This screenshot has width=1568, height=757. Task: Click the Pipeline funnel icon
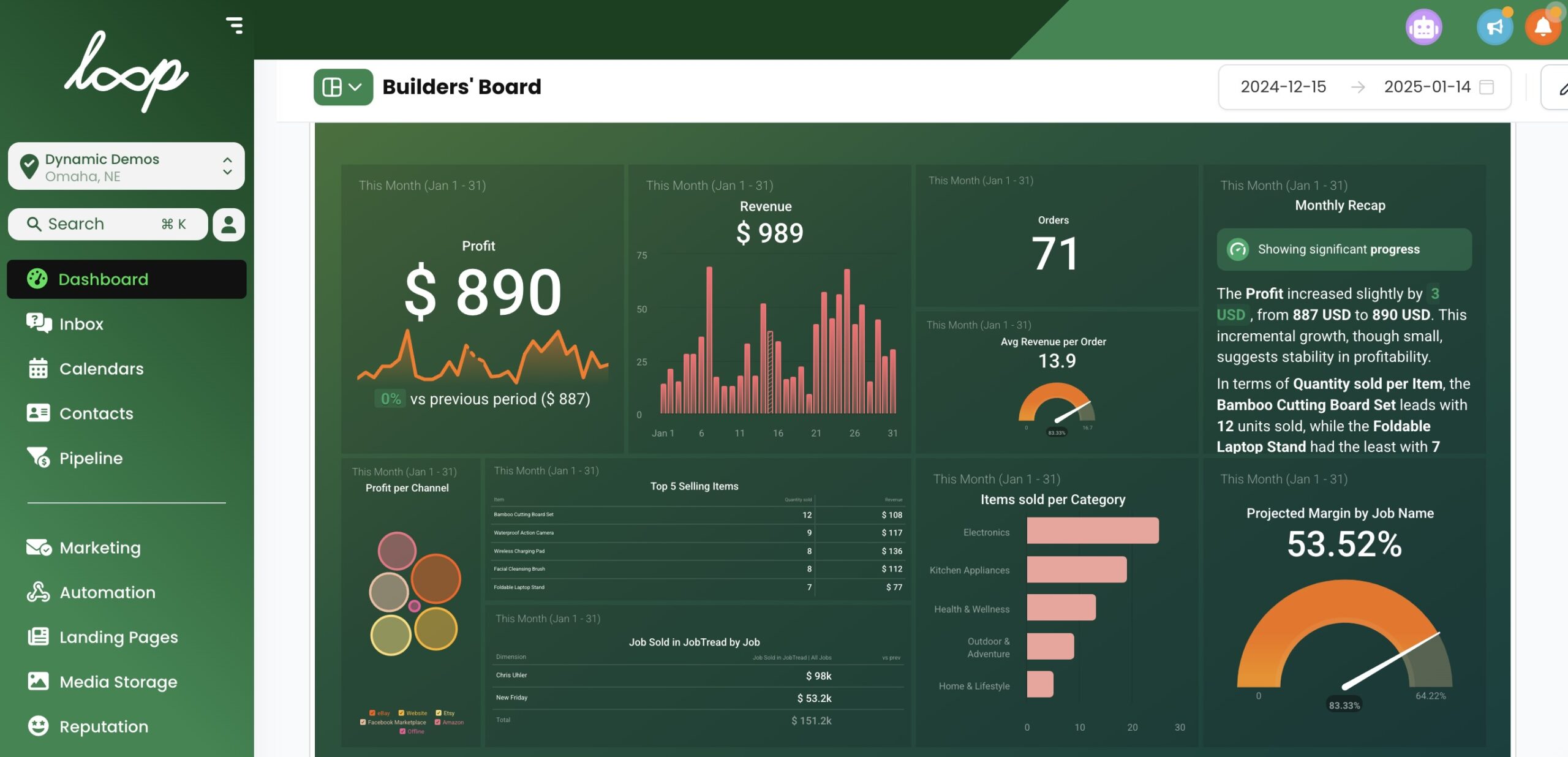[38, 458]
